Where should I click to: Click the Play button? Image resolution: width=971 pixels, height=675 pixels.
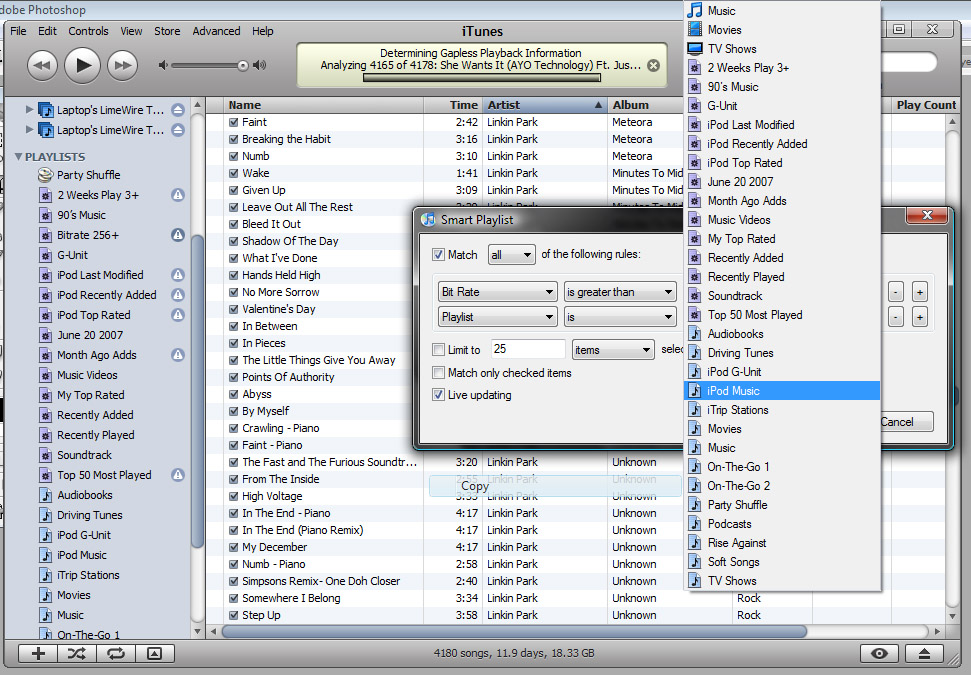[x=82, y=65]
